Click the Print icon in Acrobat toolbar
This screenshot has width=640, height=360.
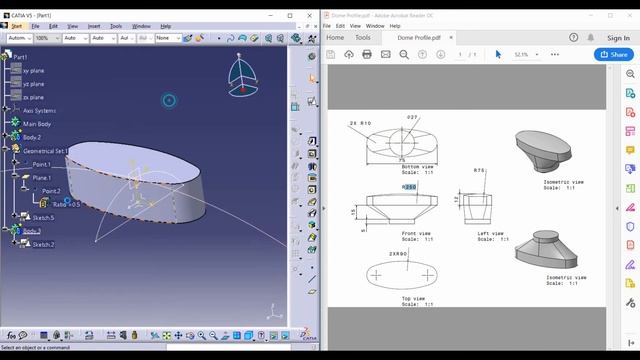(367, 54)
